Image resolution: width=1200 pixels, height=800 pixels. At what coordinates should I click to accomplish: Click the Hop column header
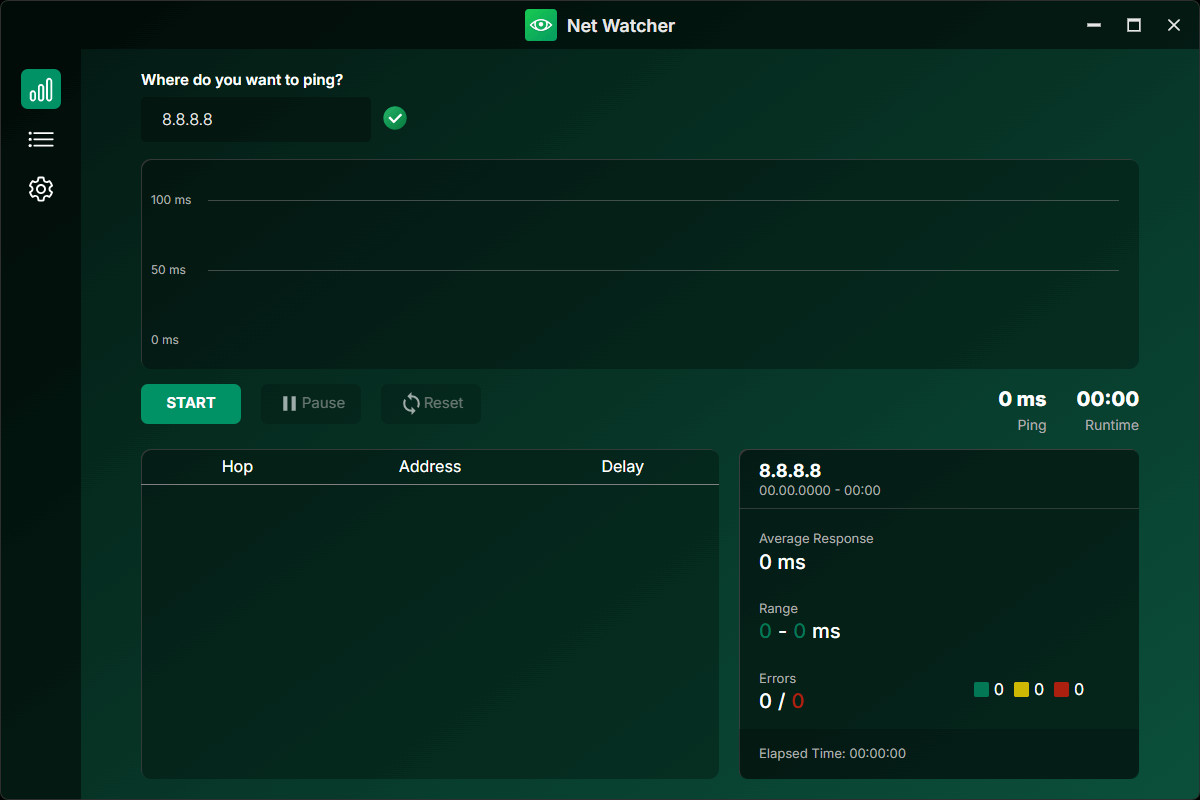(237, 467)
